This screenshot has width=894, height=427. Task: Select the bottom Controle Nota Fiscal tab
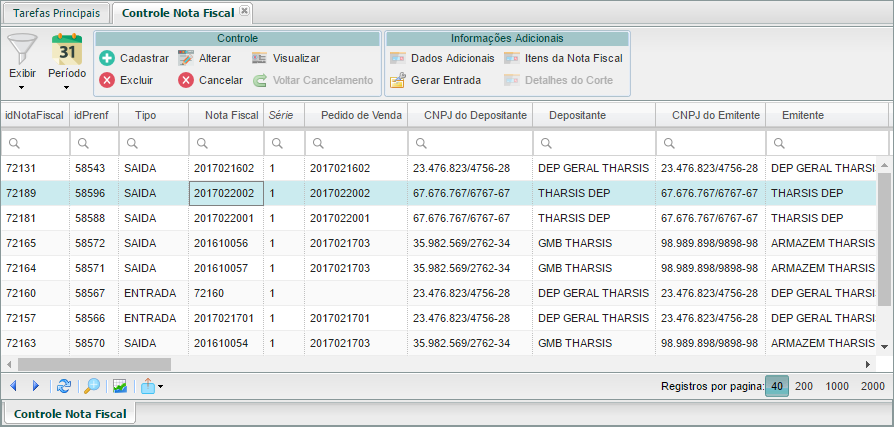pyautogui.click(x=69, y=413)
